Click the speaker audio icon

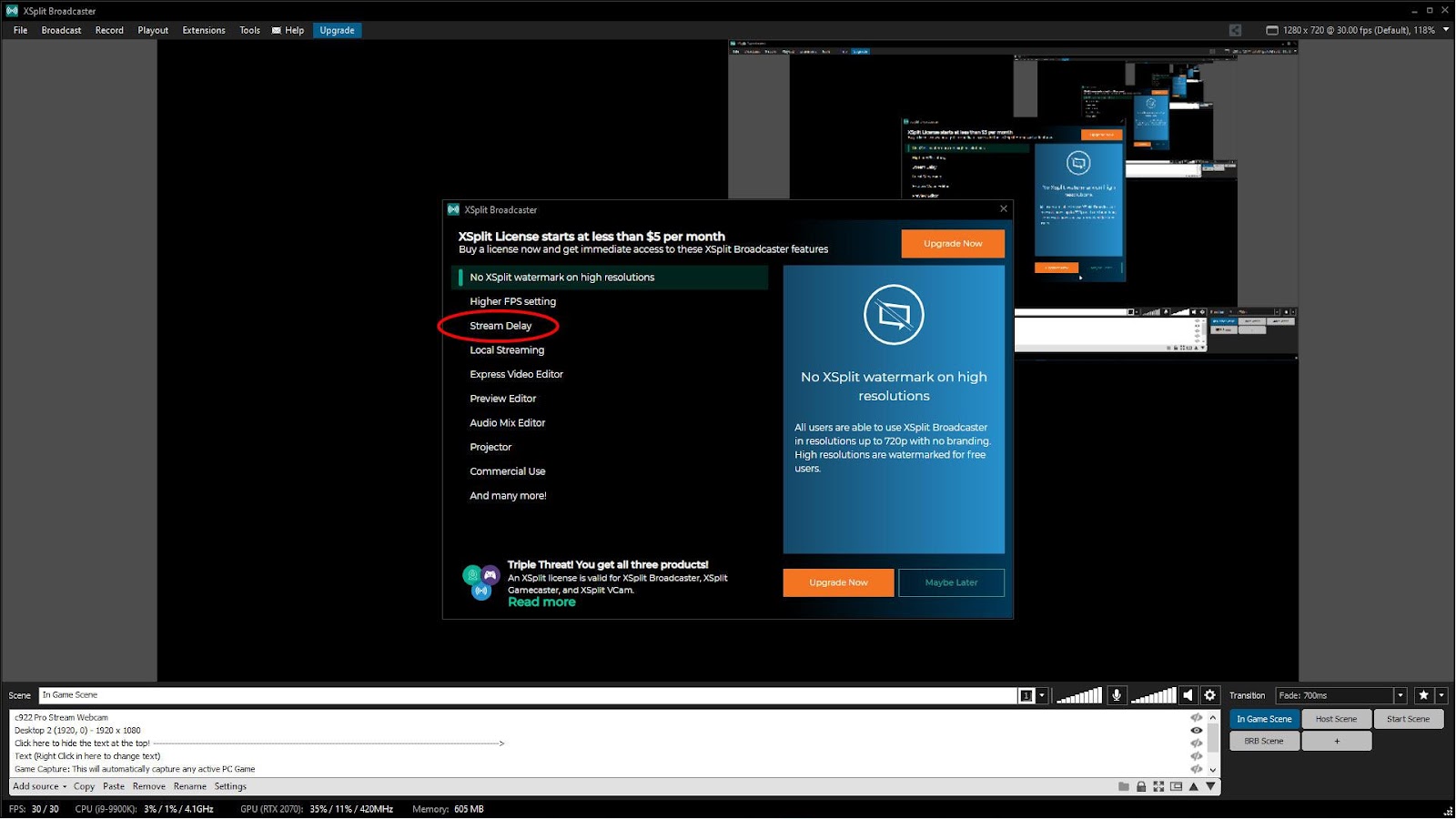(x=1188, y=695)
